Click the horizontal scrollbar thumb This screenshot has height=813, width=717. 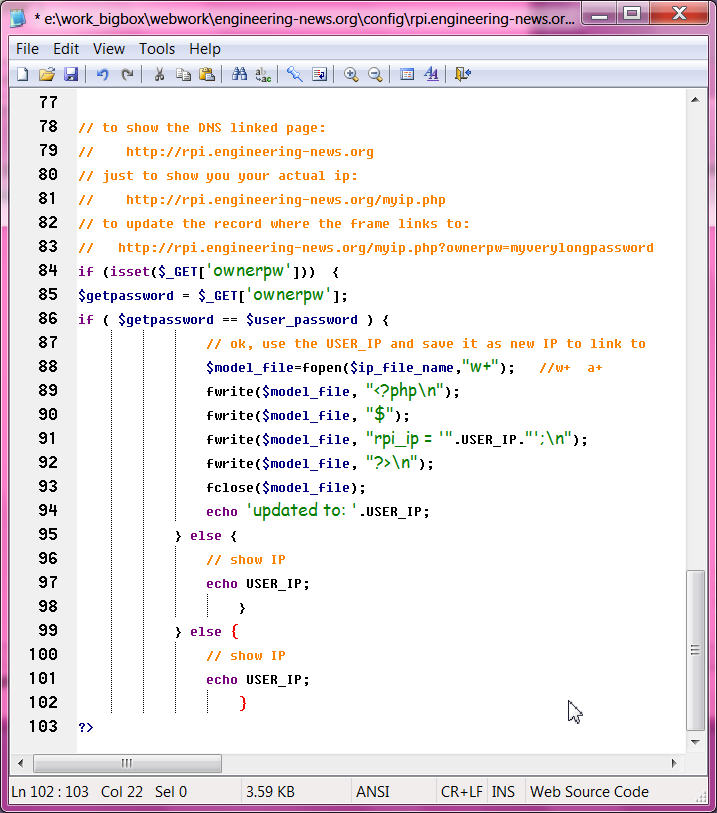(127, 763)
